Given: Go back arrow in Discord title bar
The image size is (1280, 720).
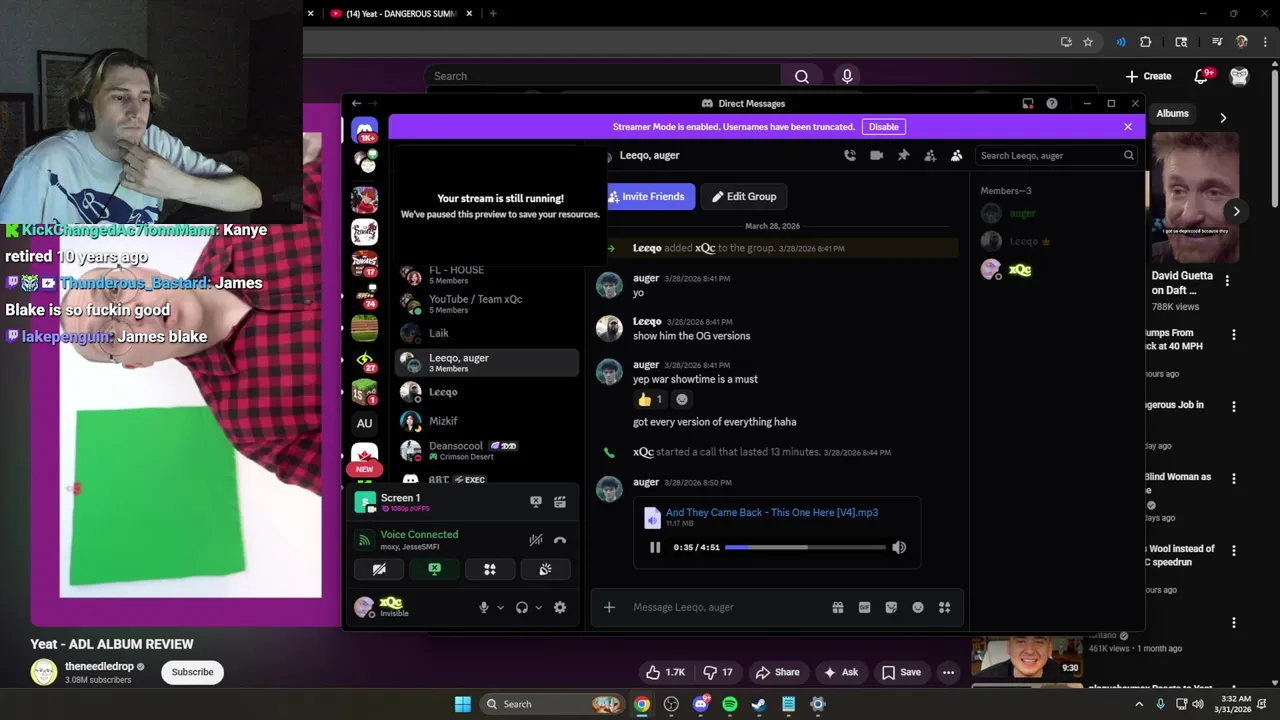Looking at the screenshot, I should tap(357, 103).
